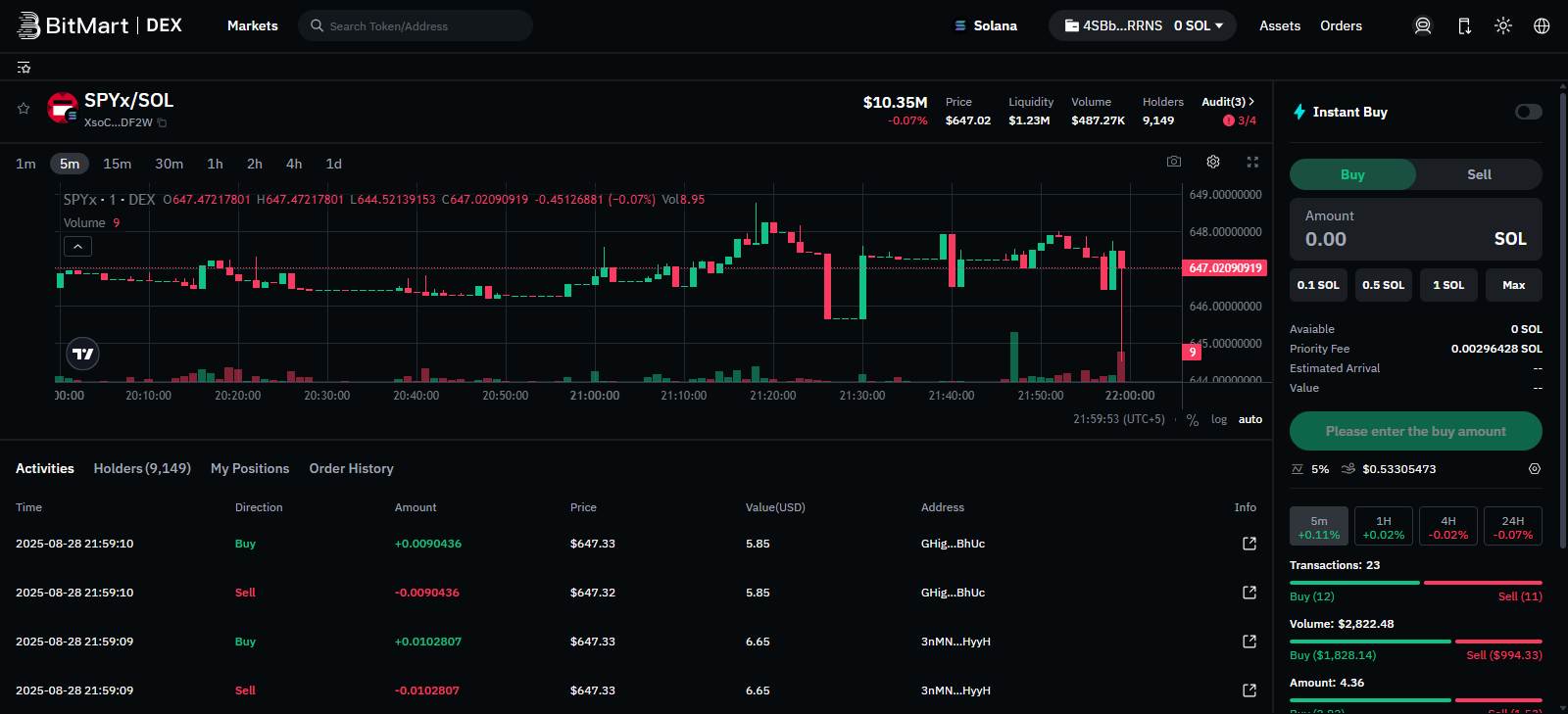Expand chart to fullscreen
Screen dimensions: 1568x714
1252,162
